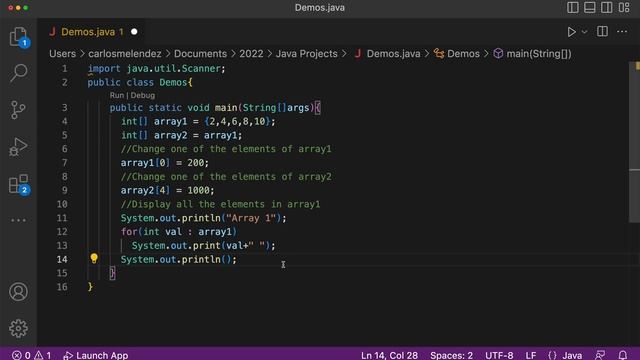The width and height of the screenshot is (640, 360).
Task: Open Demos.java breadcrumb segment
Action: point(387,54)
